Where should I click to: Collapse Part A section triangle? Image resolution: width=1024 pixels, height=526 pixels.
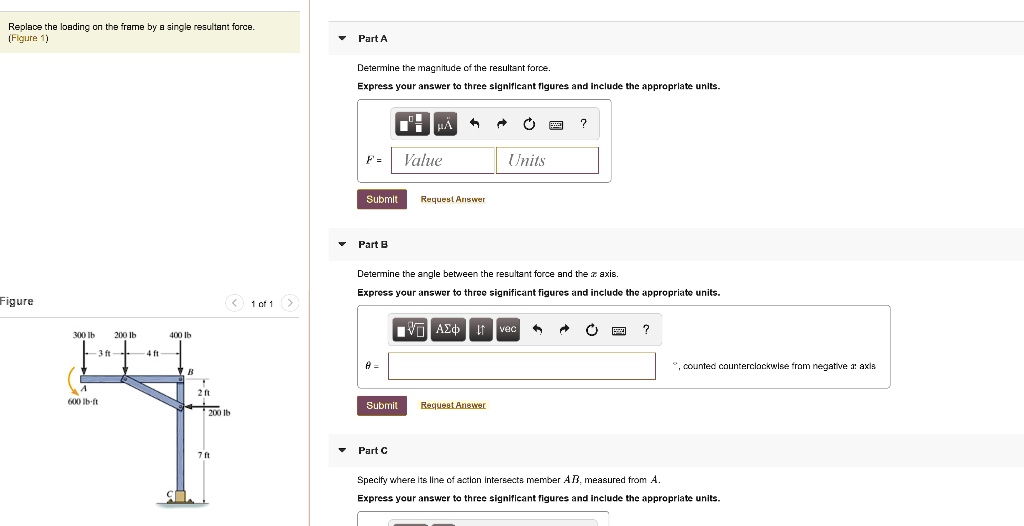[x=342, y=38]
